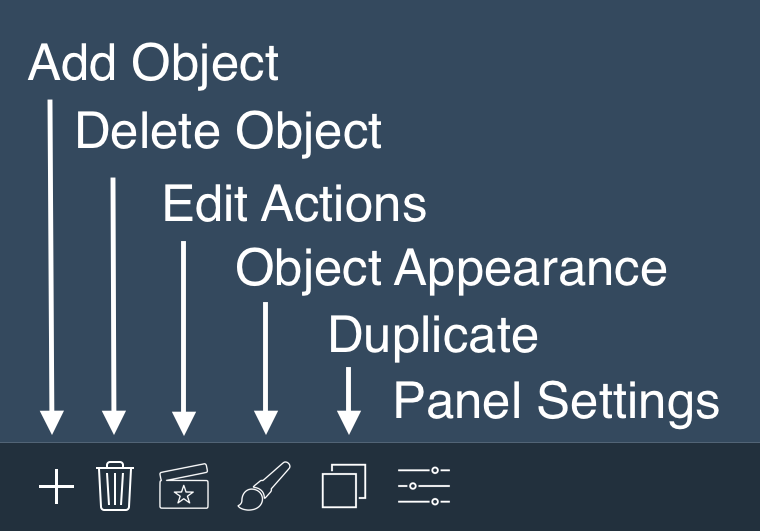
Task: Click the "Panel Settings" text label
Action: point(556,402)
